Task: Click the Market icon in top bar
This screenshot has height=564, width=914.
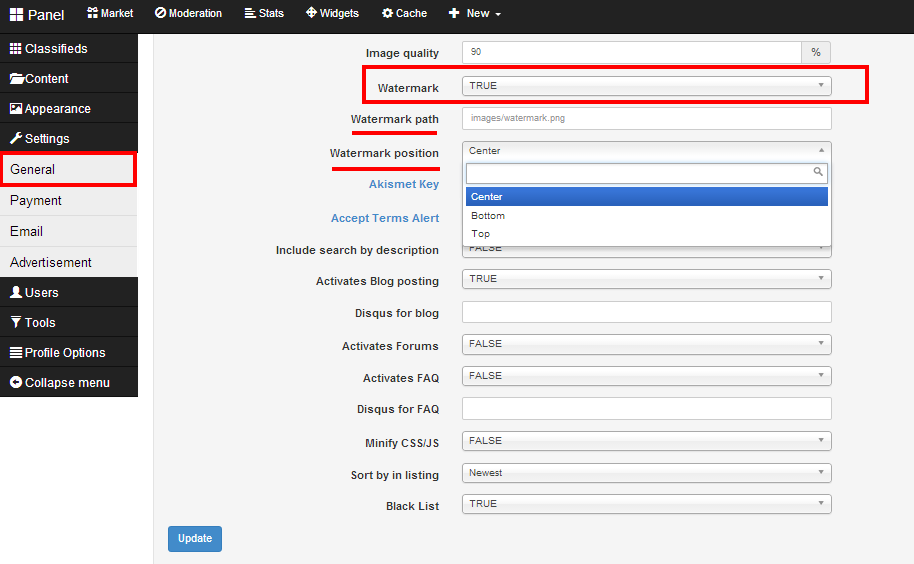Action: tap(92, 13)
